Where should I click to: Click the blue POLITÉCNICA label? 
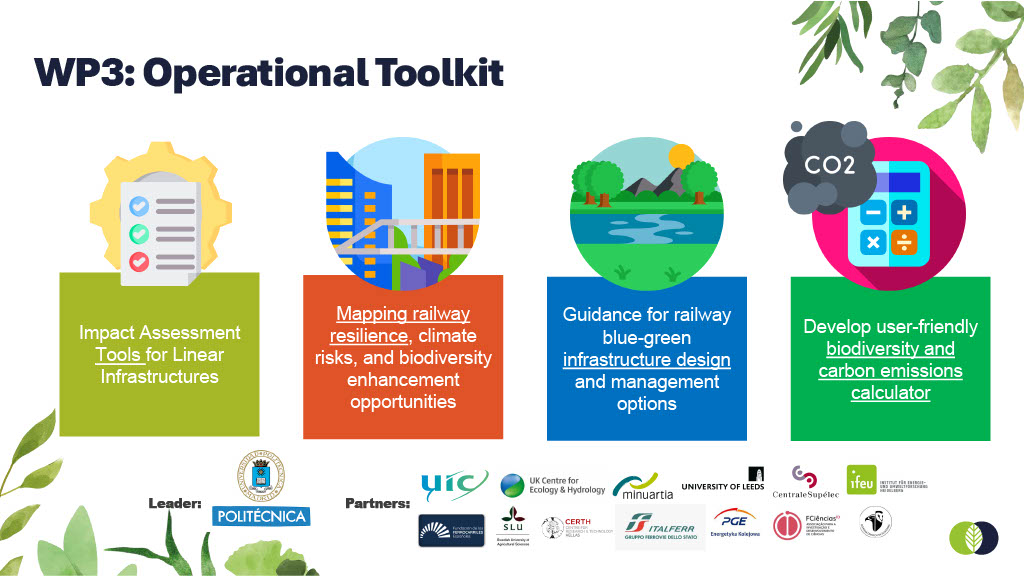261,516
